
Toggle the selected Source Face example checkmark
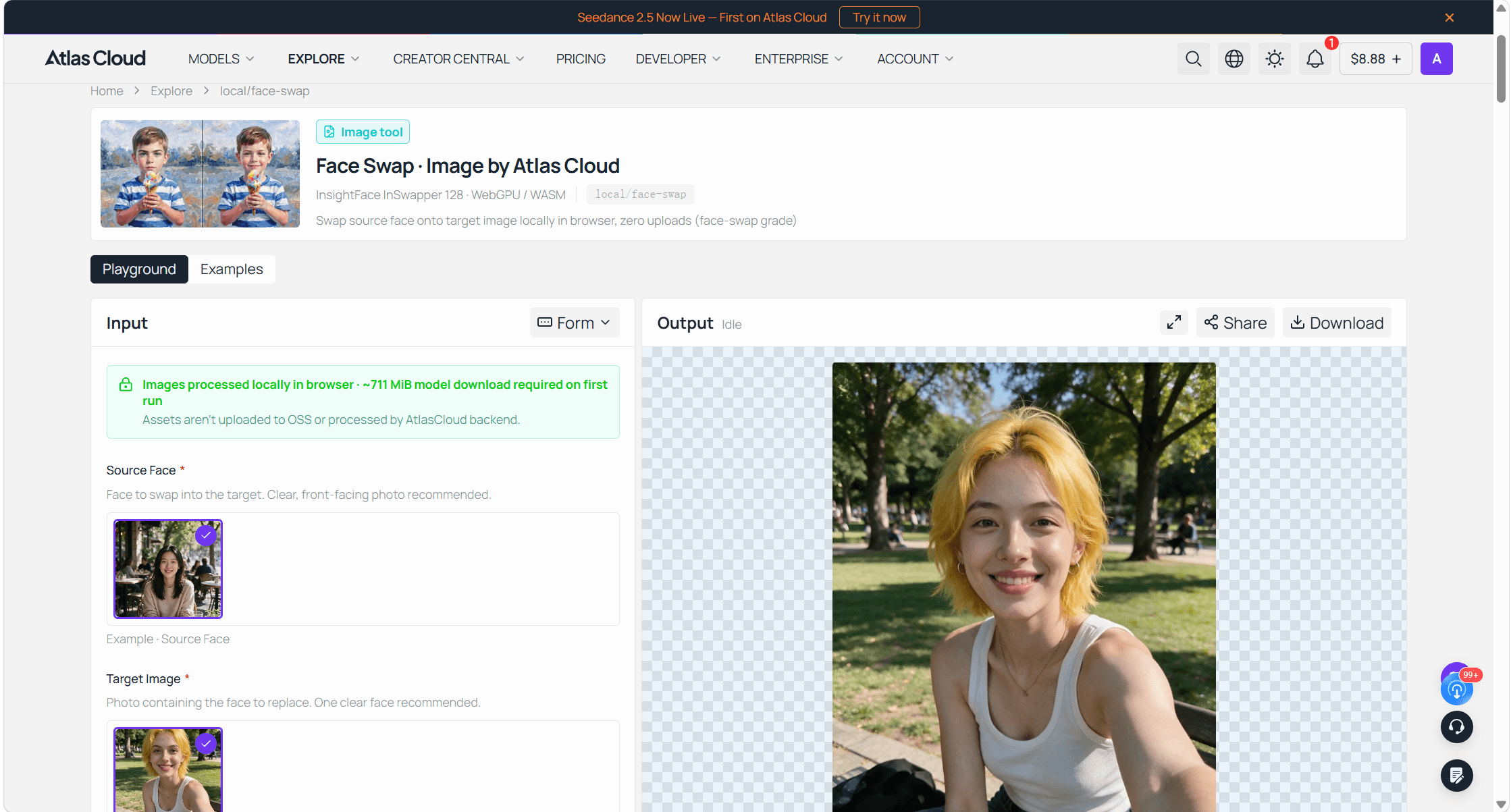(206, 535)
